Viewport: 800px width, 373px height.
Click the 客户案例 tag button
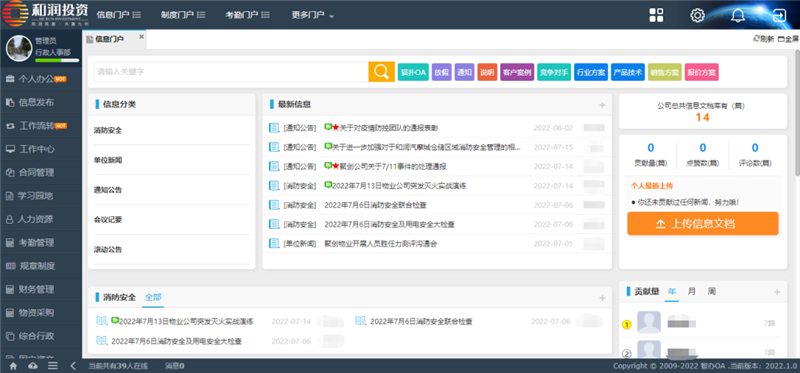point(517,72)
